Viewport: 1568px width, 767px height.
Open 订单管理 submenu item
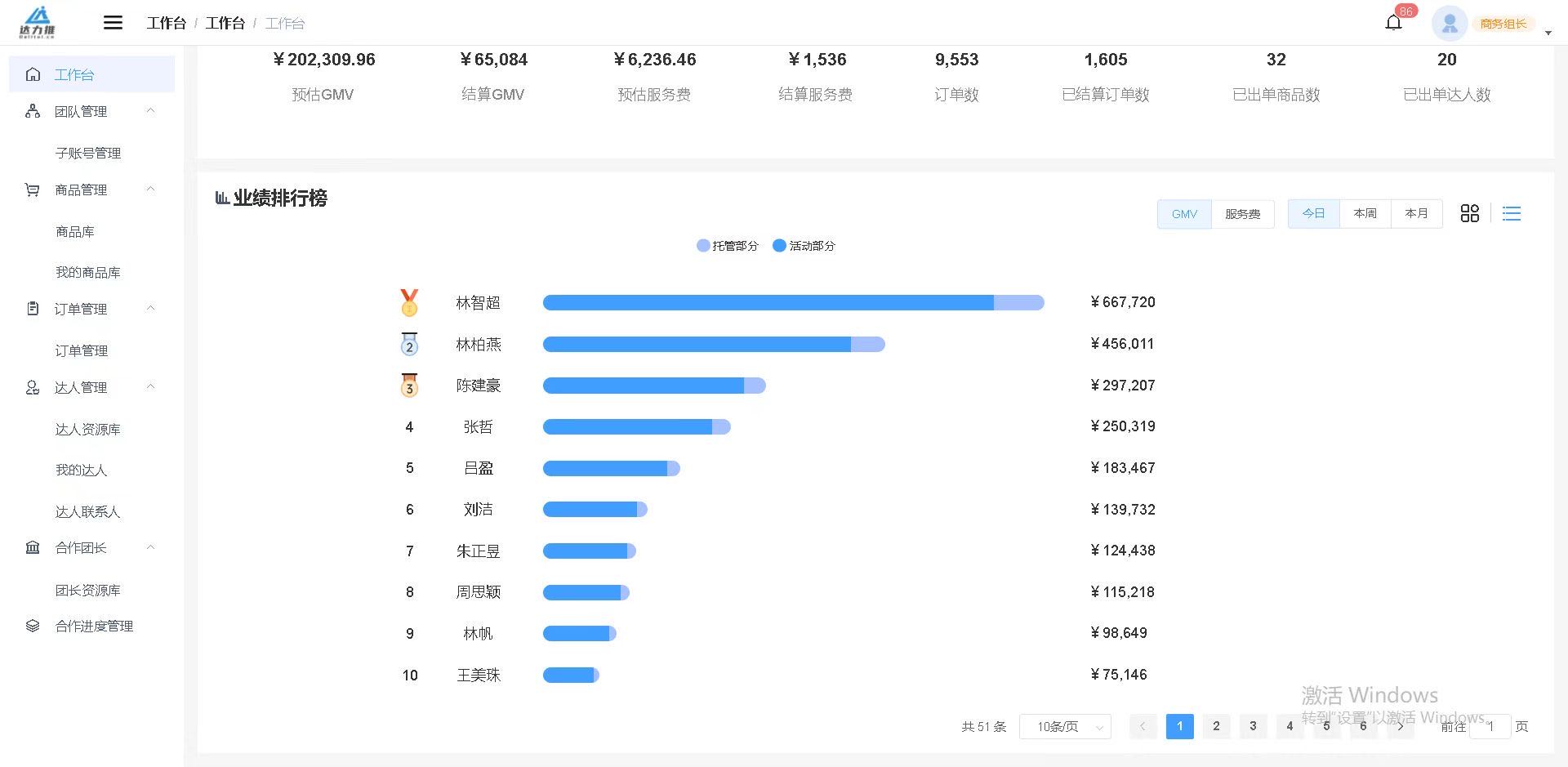82,350
